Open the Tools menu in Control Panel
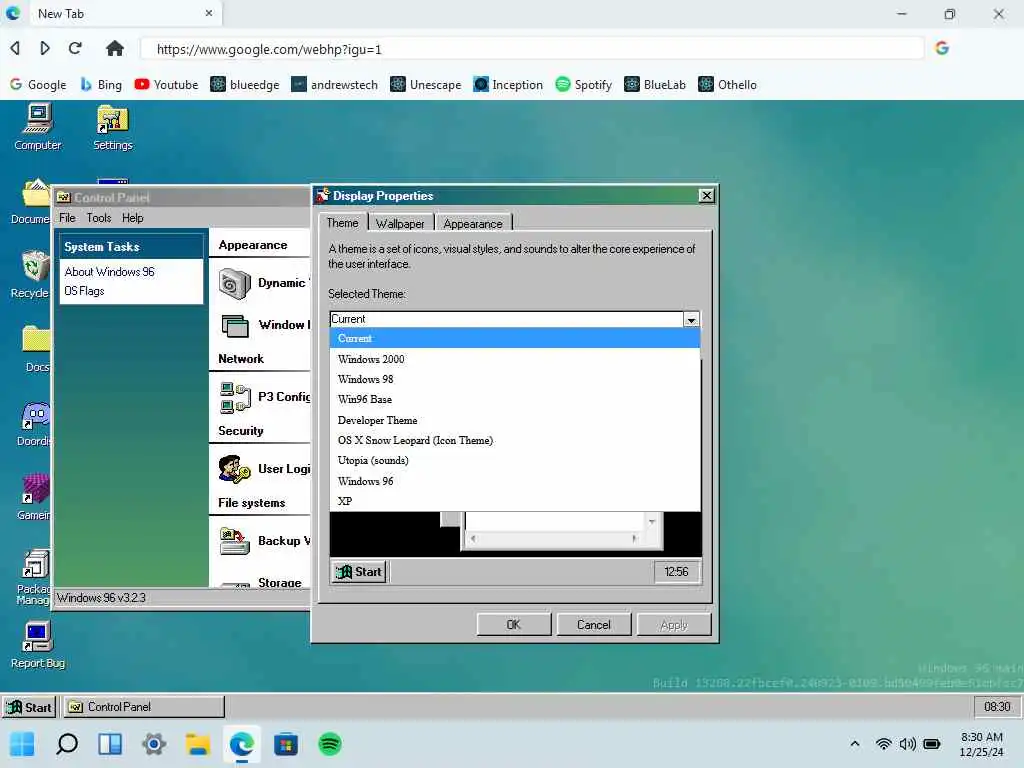Viewport: 1024px width, 768px height. (x=99, y=218)
